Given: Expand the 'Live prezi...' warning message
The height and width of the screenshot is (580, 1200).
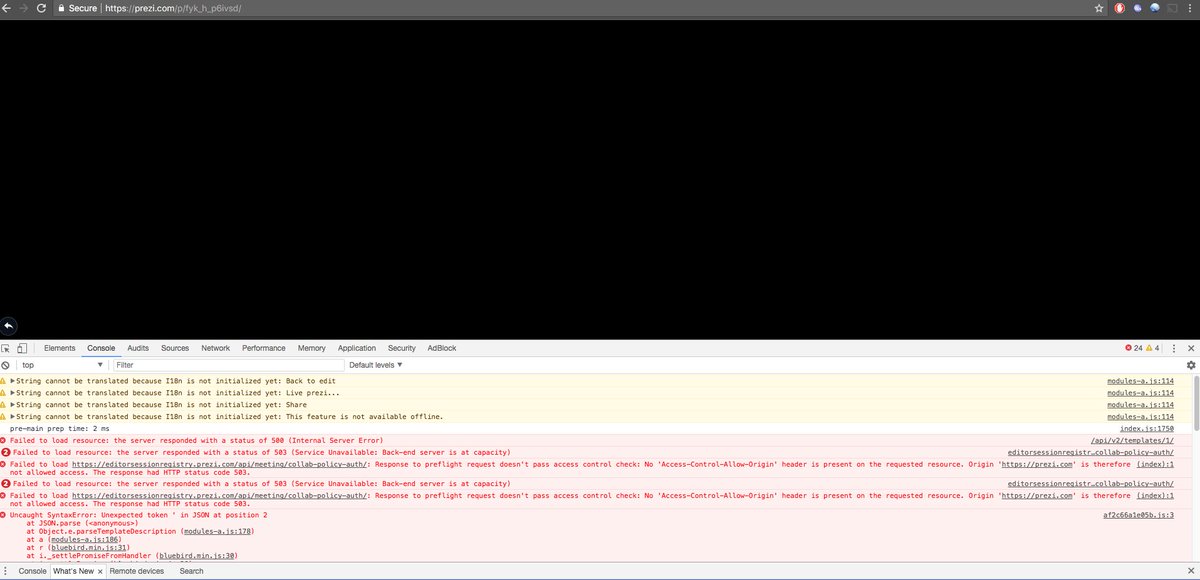Looking at the screenshot, I should 13,393.
